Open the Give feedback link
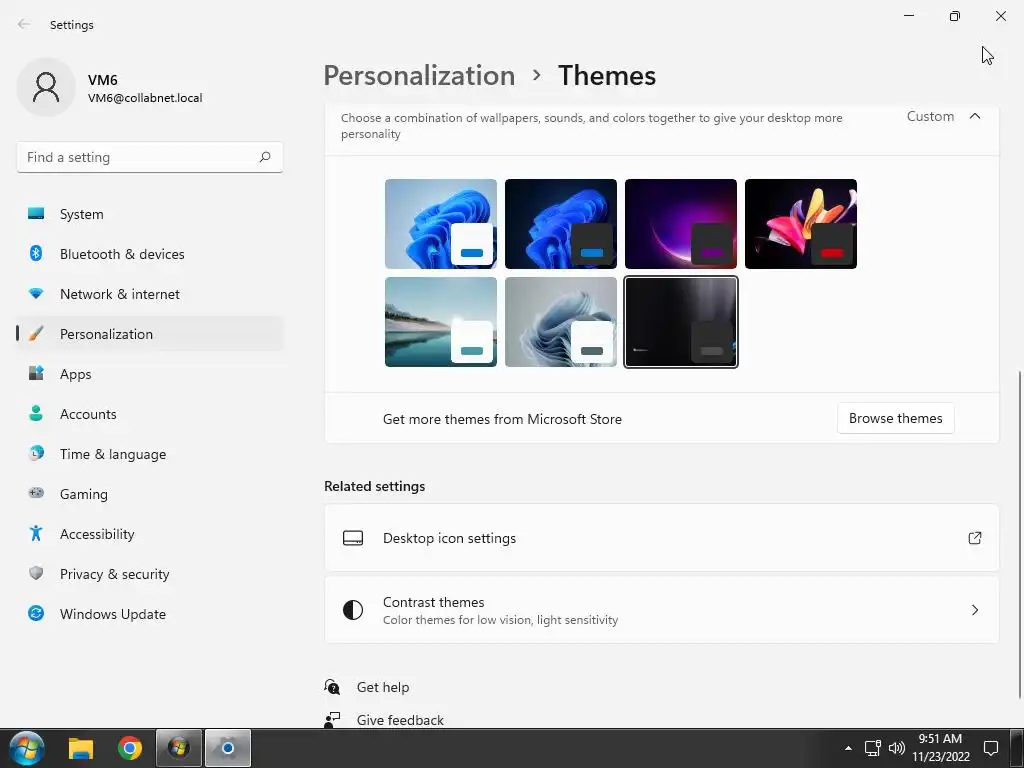Screen dimensions: 1024x768 pos(400,720)
